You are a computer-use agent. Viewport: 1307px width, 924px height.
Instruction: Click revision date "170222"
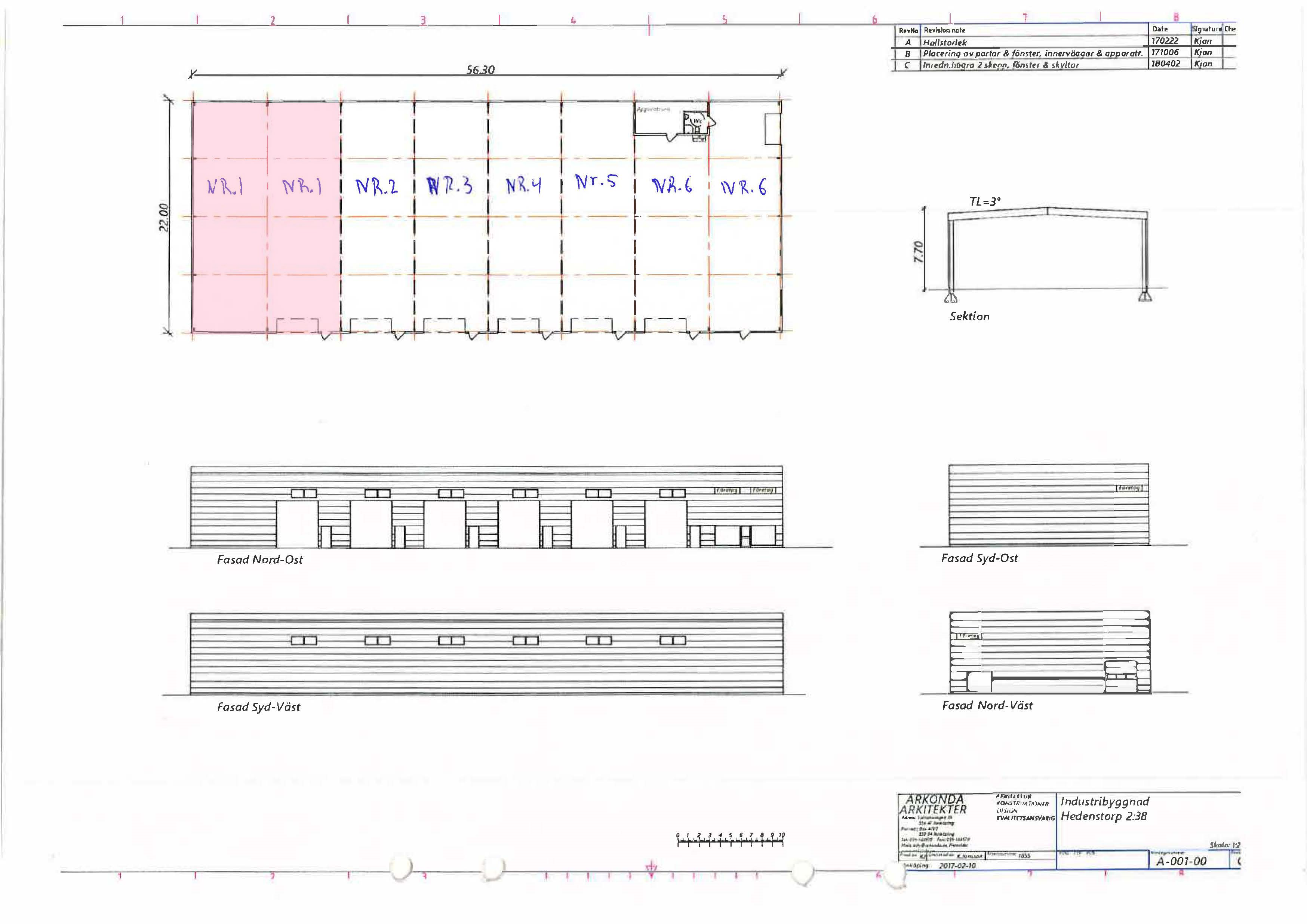click(1165, 41)
